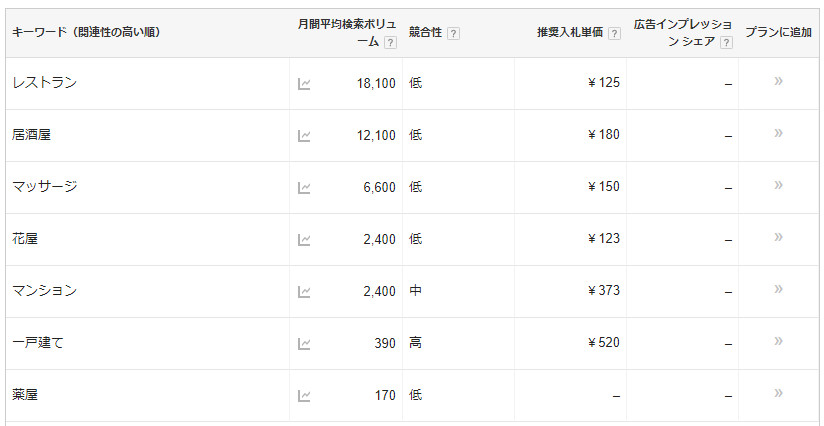824x426 pixels.
Task: Select the マッサージ keyword text
Action: point(45,187)
